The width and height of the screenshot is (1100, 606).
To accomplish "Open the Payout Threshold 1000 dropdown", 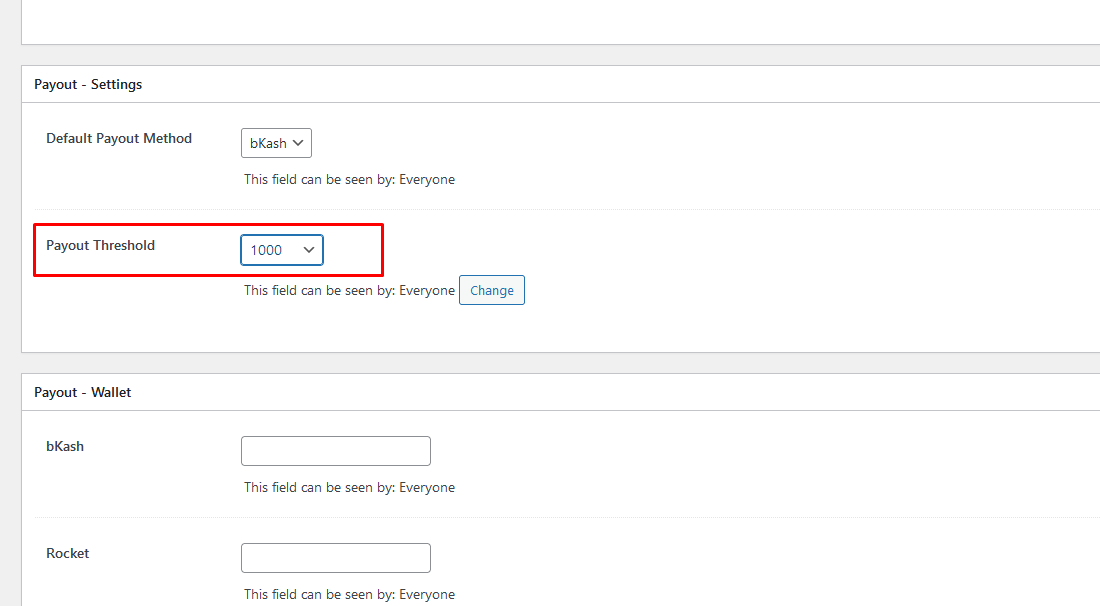I will pos(281,250).
